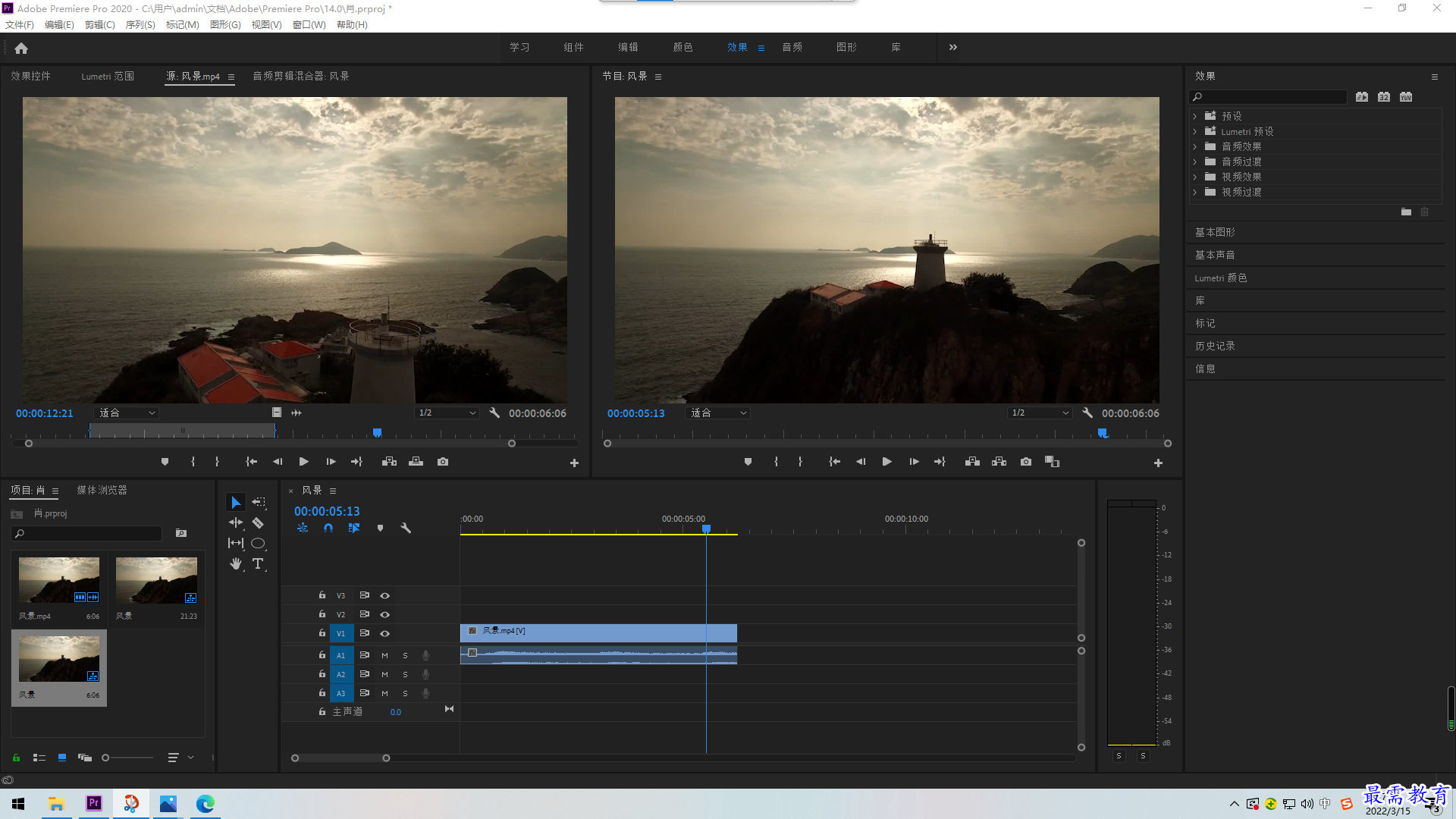Switch to 颜色 workspace tab

pos(682,47)
